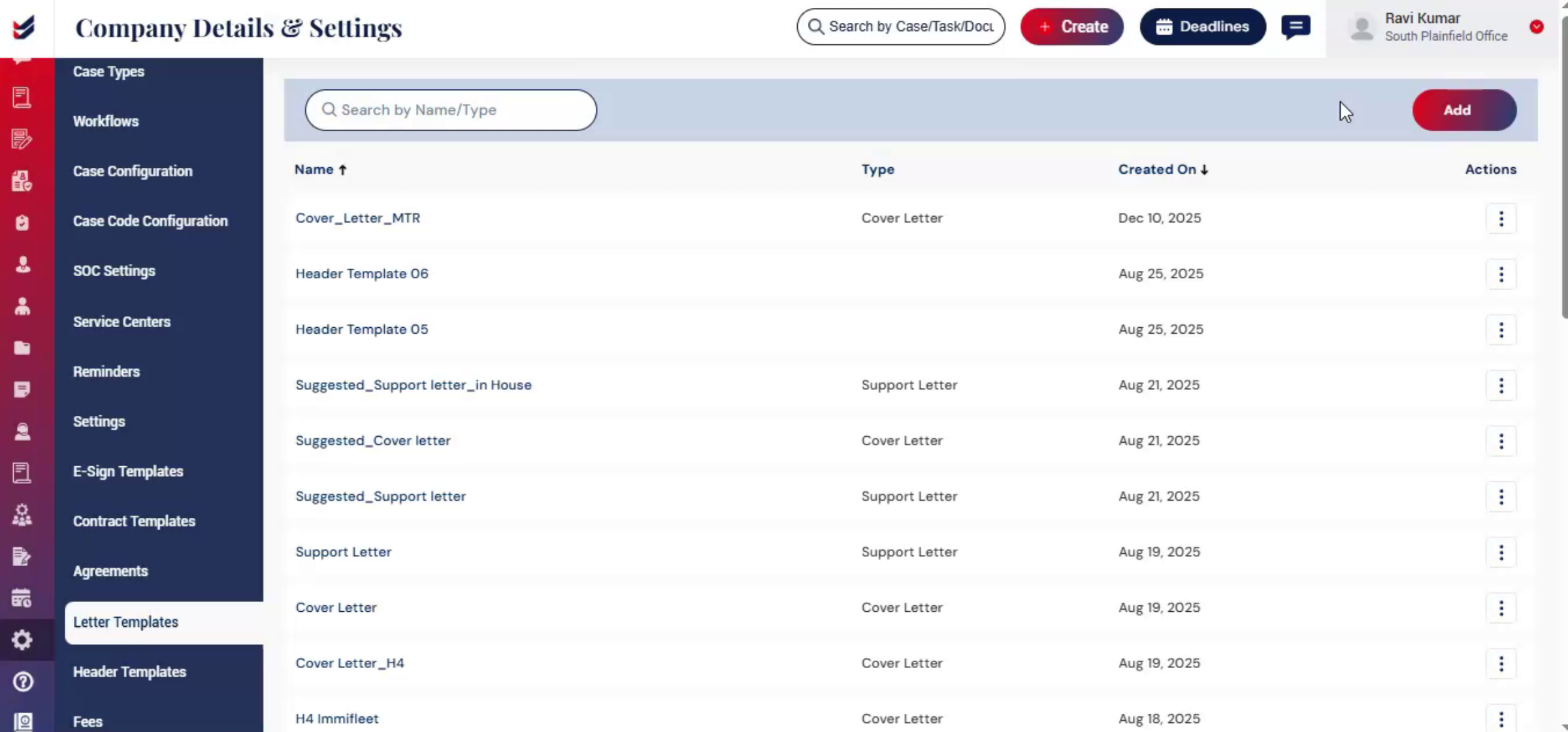Viewport: 1568px width, 732px height.
Task: Click the Add button
Action: tap(1464, 110)
